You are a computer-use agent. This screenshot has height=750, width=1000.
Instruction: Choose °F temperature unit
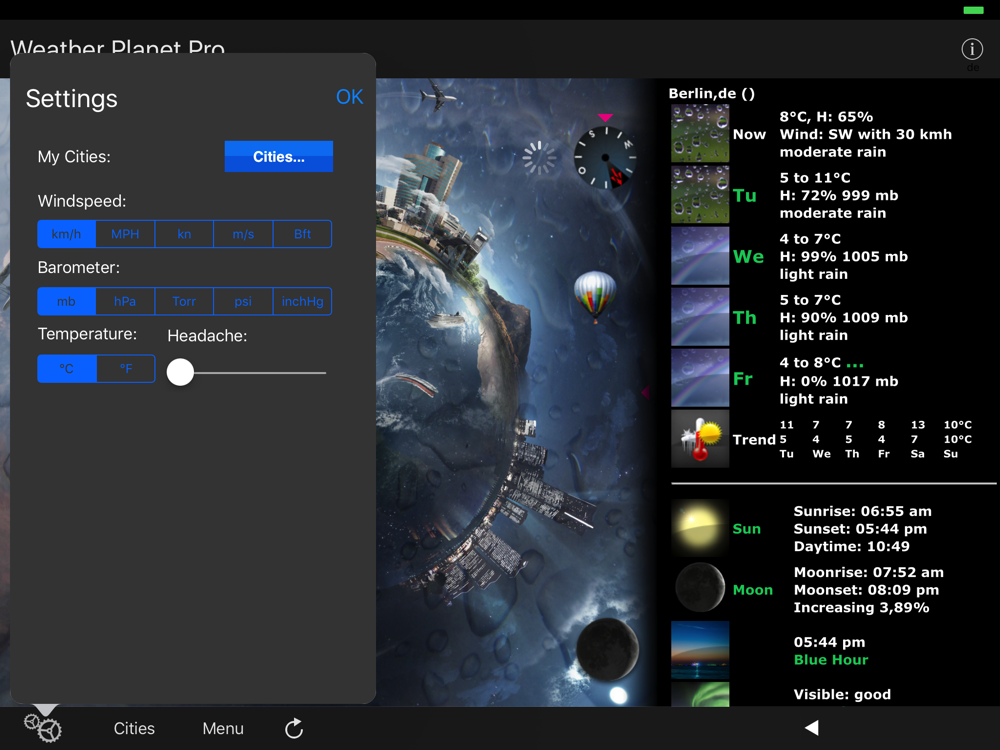coord(126,369)
